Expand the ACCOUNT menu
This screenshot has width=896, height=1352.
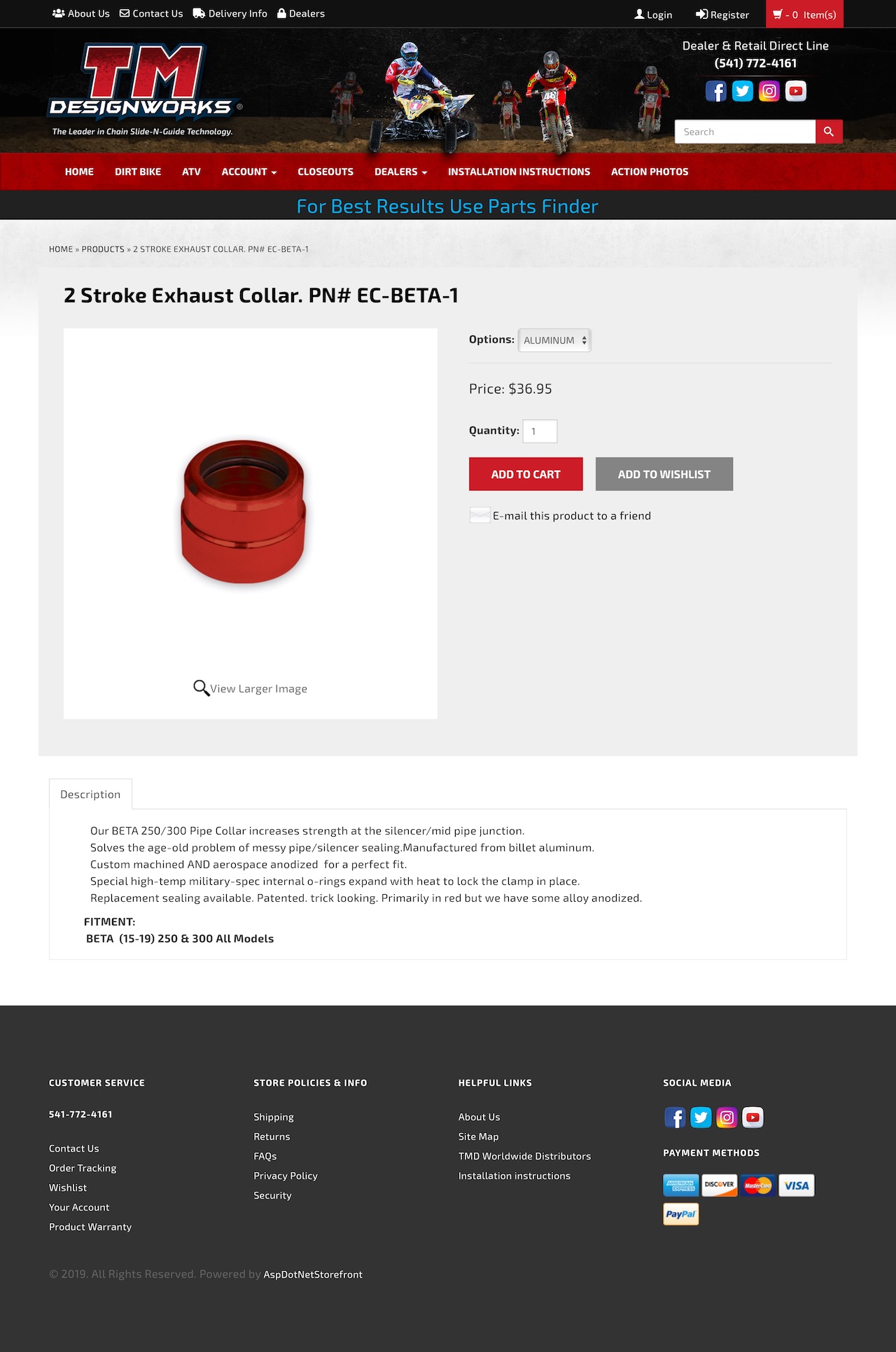pos(249,172)
